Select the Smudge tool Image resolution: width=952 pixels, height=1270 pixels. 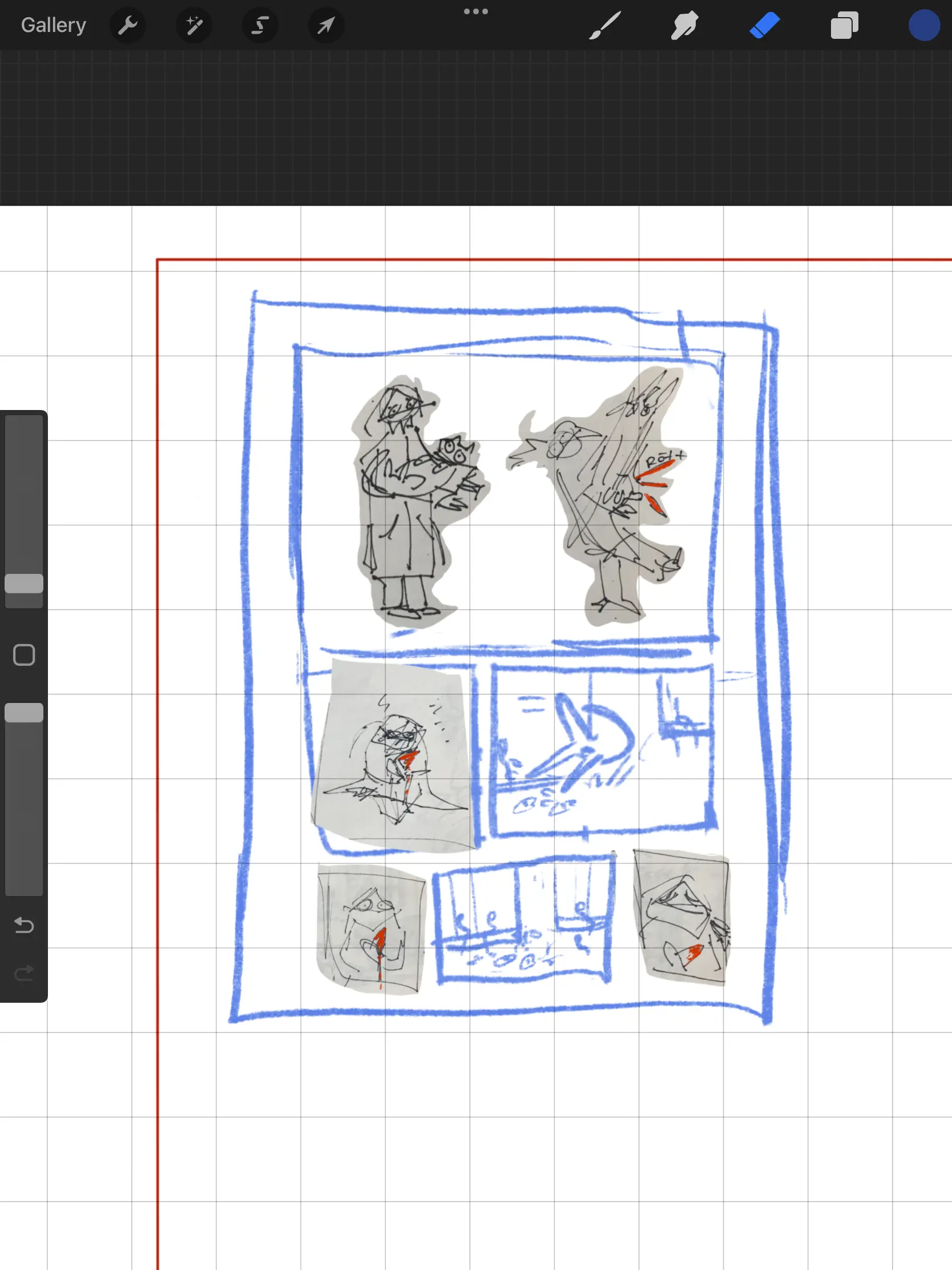684,25
